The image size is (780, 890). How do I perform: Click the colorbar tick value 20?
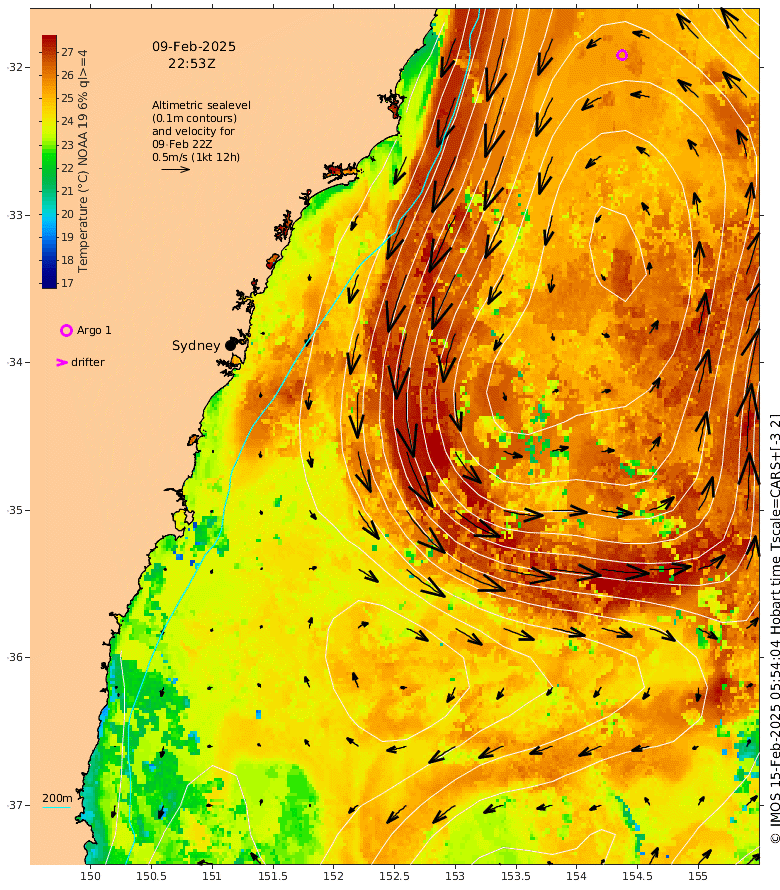coord(68,214)
